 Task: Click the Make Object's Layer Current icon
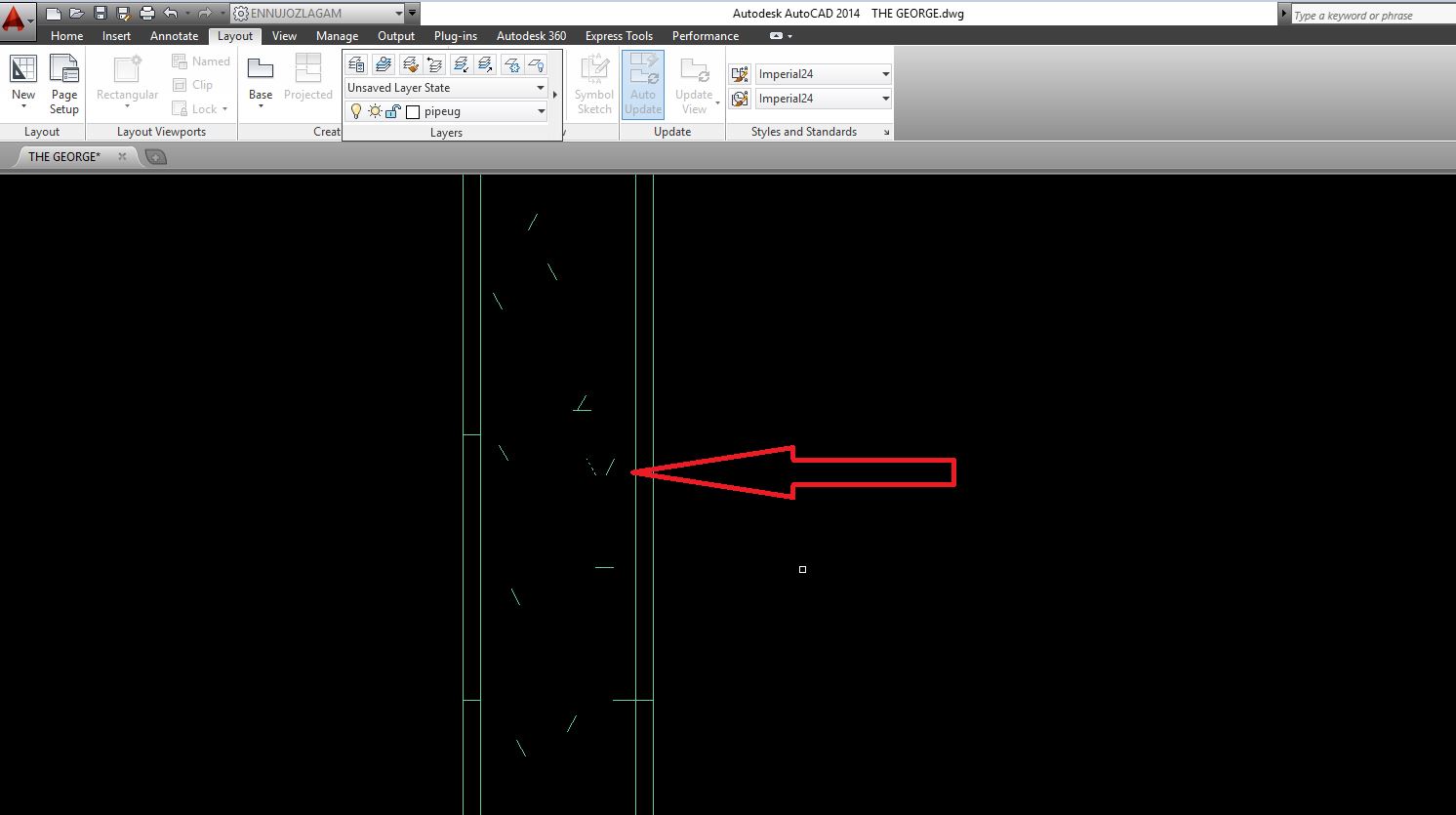coord(384,64)
